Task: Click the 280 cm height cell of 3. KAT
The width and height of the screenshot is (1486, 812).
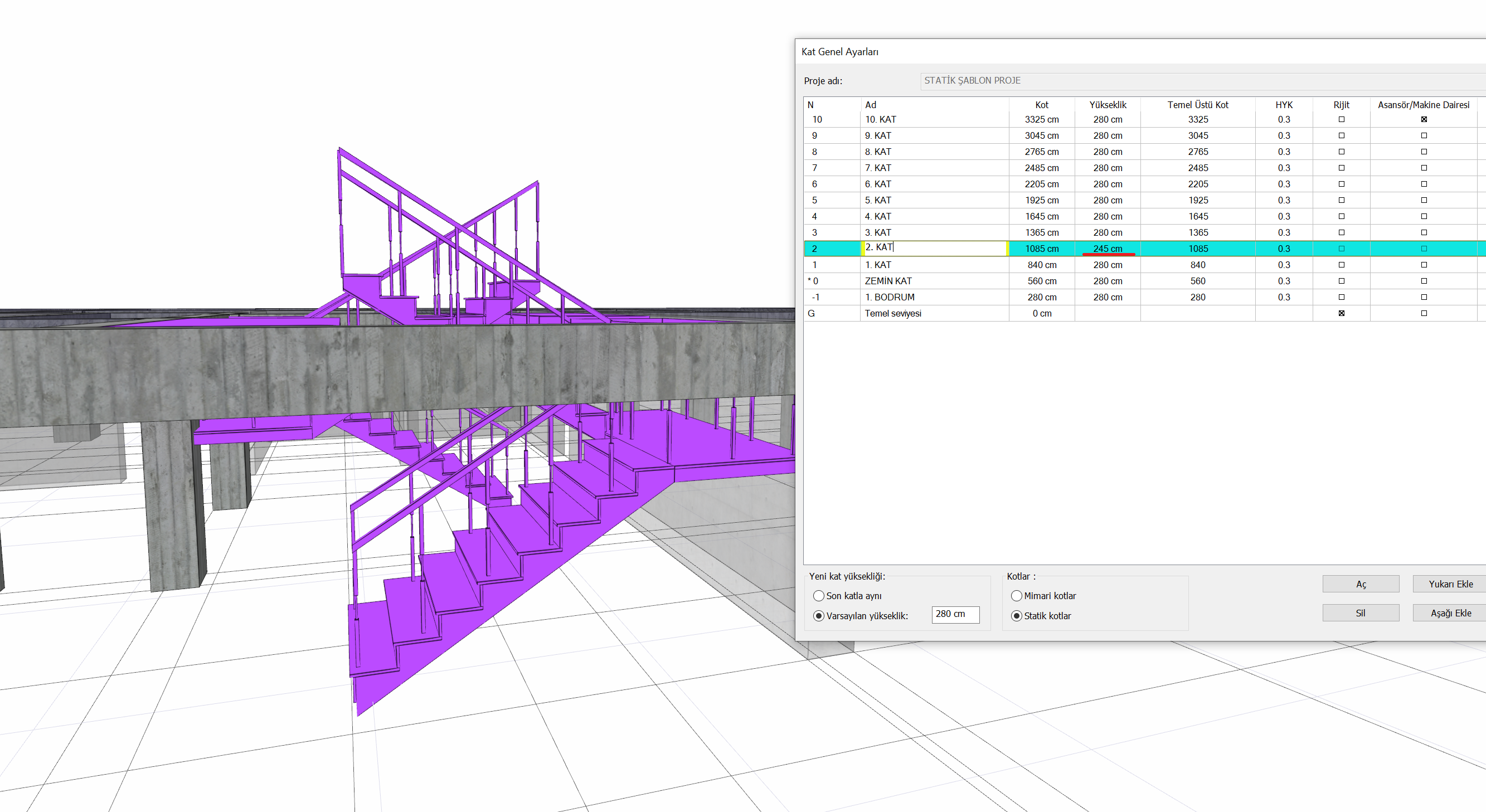Action: [1108, 232]
